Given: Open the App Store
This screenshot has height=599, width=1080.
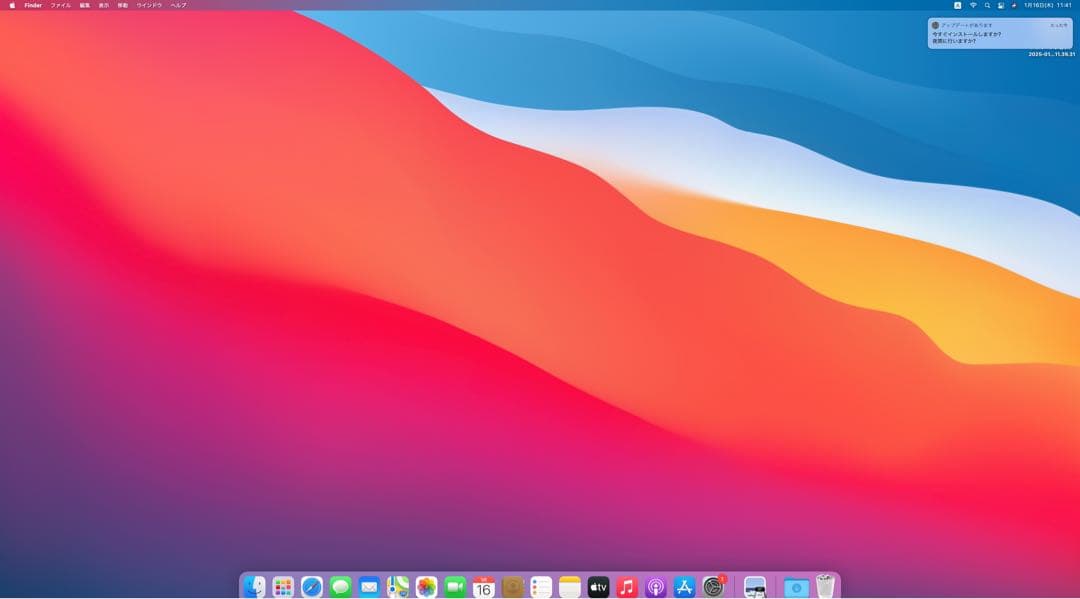Looking at the screenshot, I should click(x=682, y=588).
